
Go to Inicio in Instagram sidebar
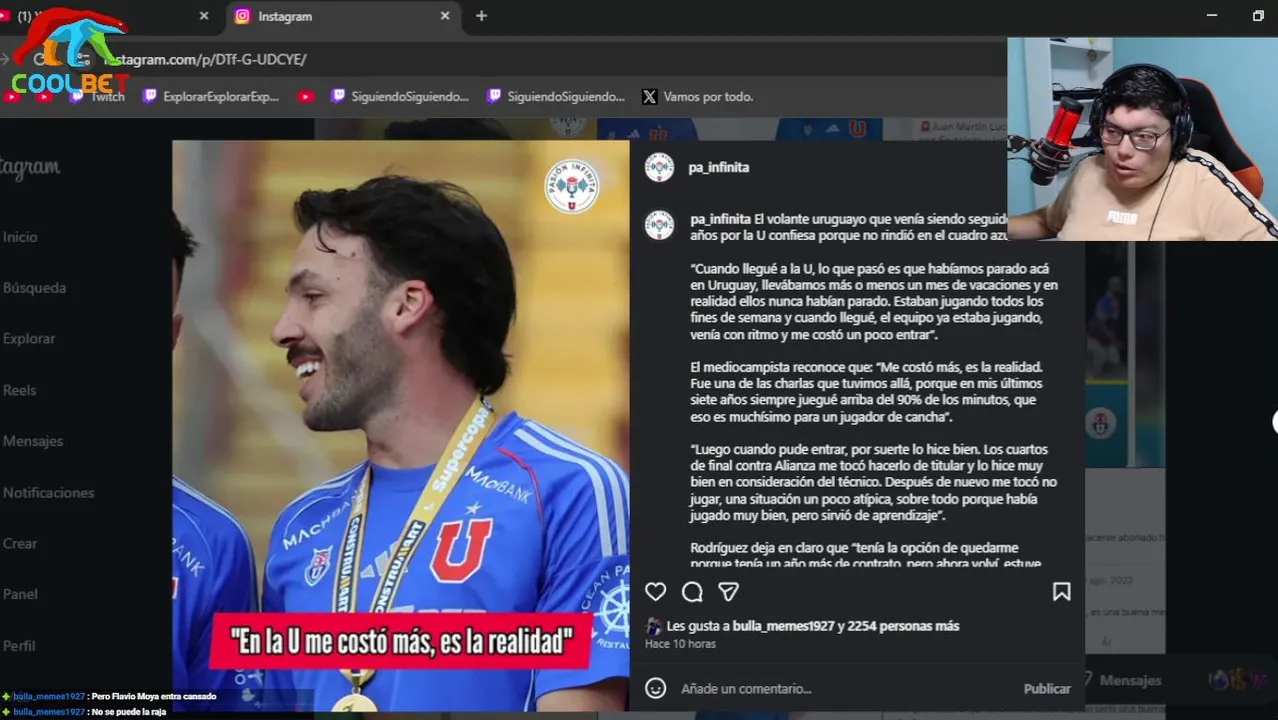pos(20,237)
